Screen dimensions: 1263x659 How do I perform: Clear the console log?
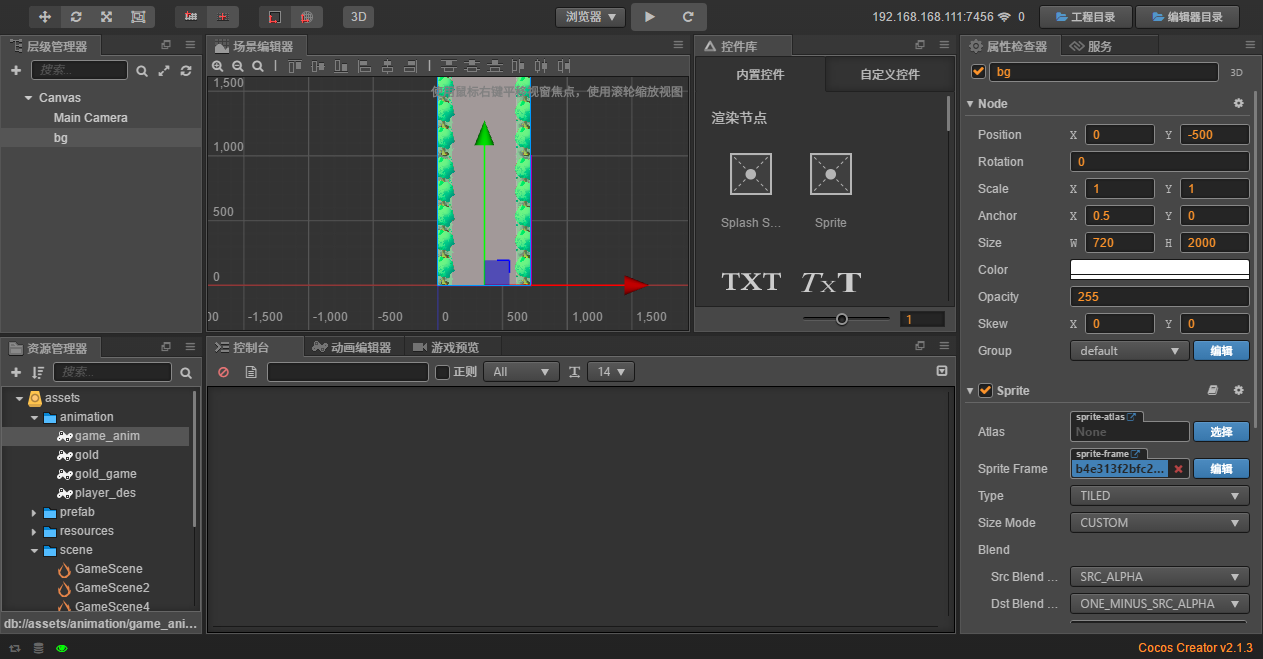pyautogui.click(x=224, y=372)
